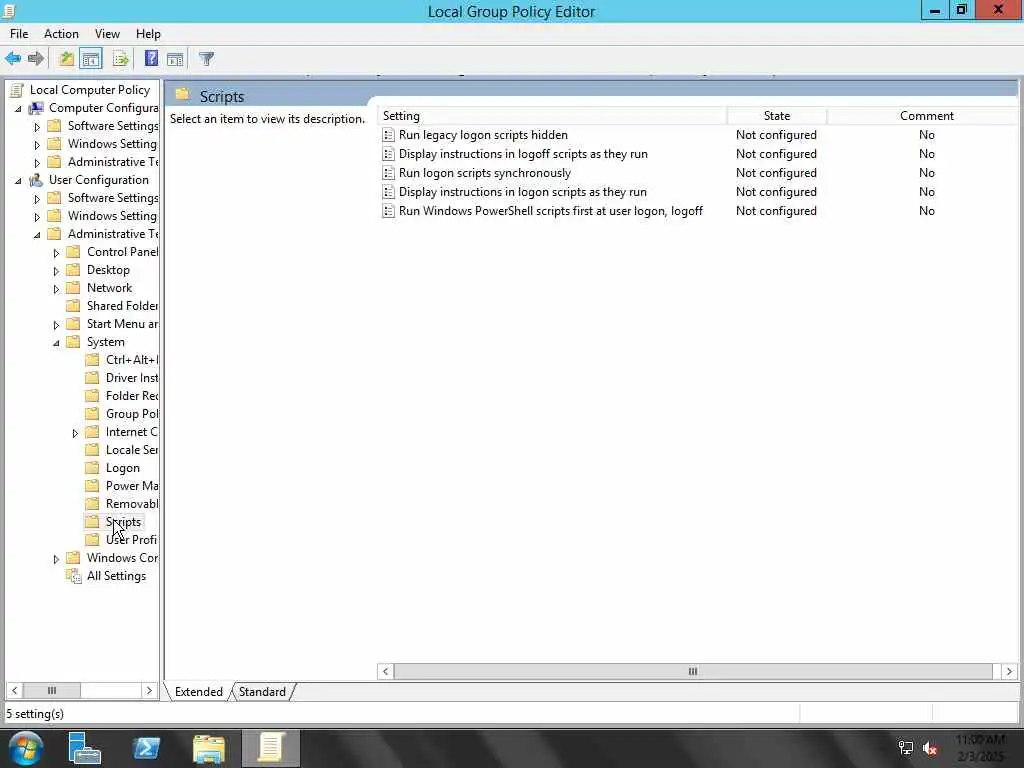1024x768 pixels.
Task: Launch PowerShell from the taskbar
Action: click(x=146, y=748)
